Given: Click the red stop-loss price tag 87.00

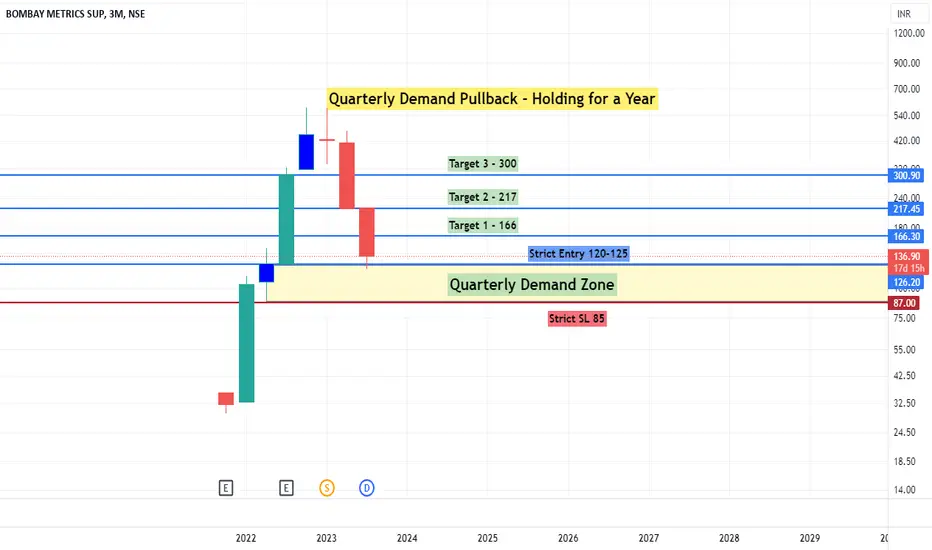Looking at the screenshot, I should coord(903,302).
